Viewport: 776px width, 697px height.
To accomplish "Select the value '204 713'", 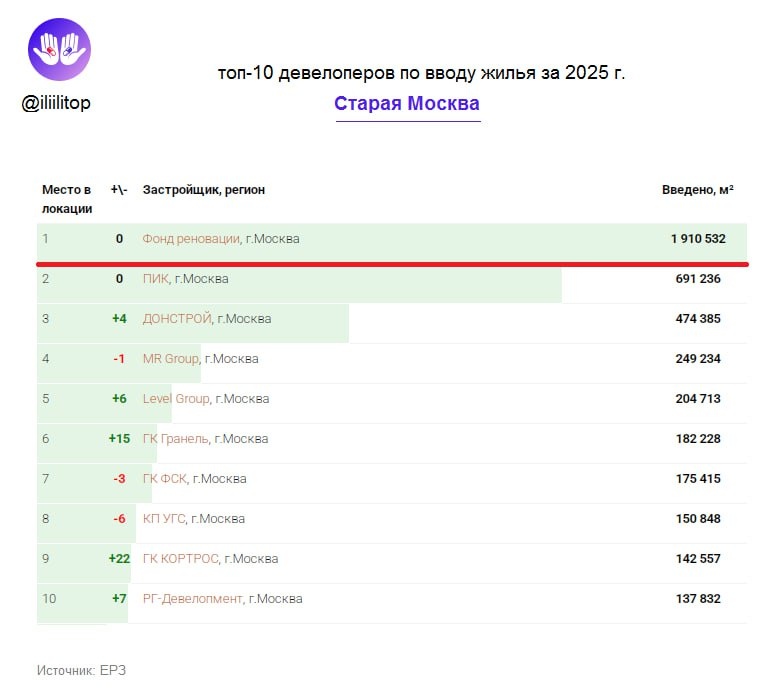I will point(698,398).
